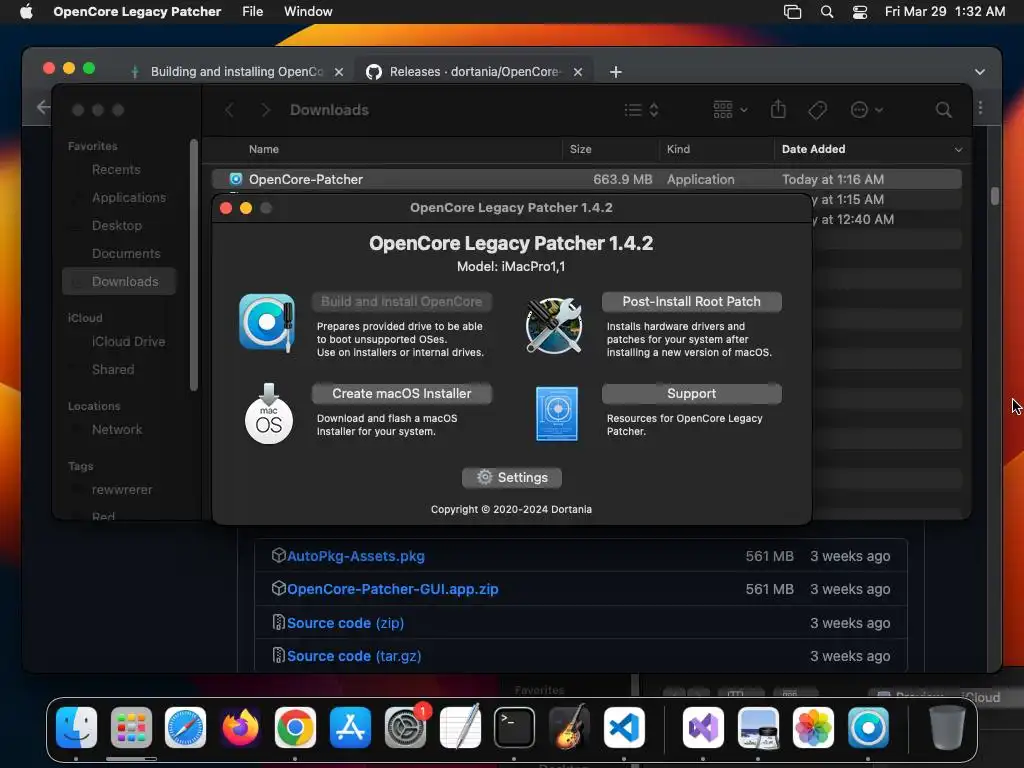Open Finder more actions dropdown
Screen dimensions: 1024x768
click(x=867, y=110)
